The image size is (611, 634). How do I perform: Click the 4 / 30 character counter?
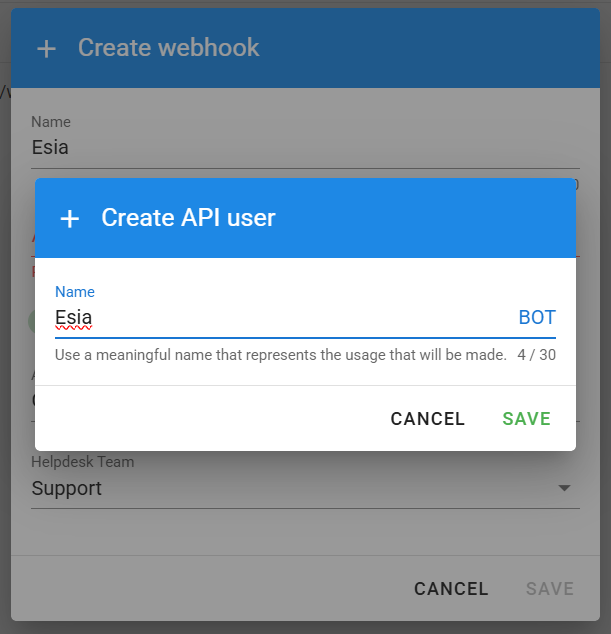pyautogui.click(x=537, y=355)
